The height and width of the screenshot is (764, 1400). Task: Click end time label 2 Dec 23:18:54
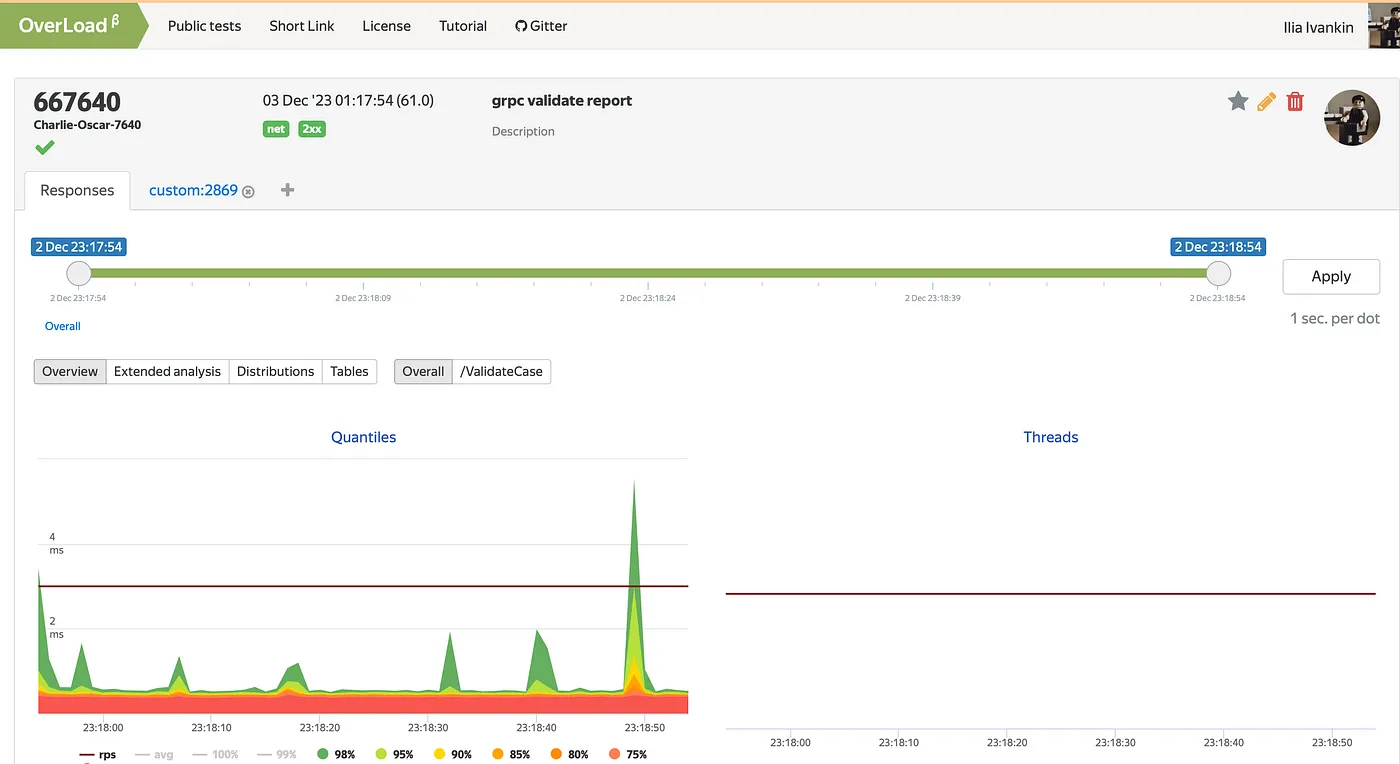point(1218,247)
